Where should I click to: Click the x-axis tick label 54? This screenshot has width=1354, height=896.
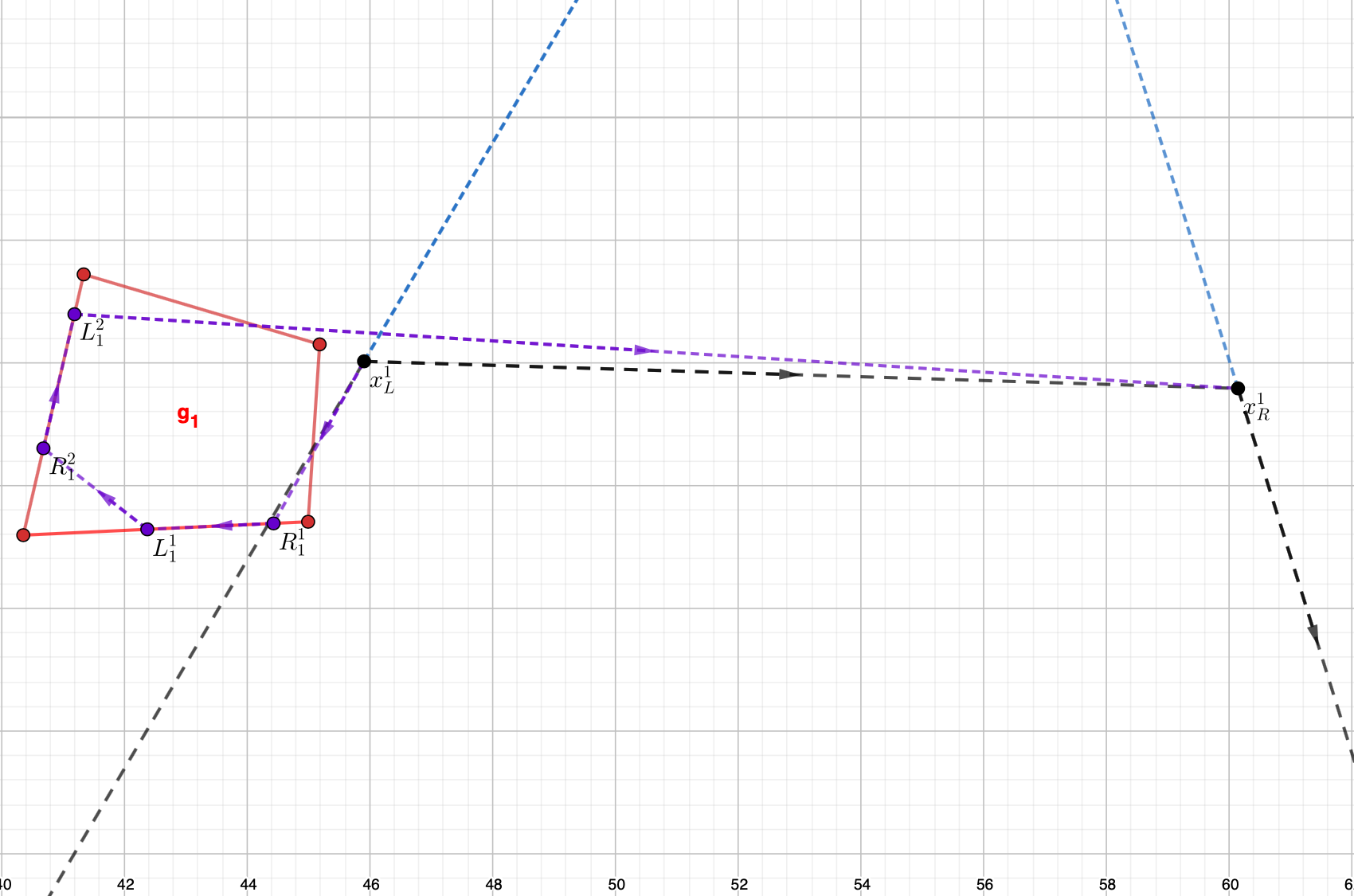[x=862, y=885]
